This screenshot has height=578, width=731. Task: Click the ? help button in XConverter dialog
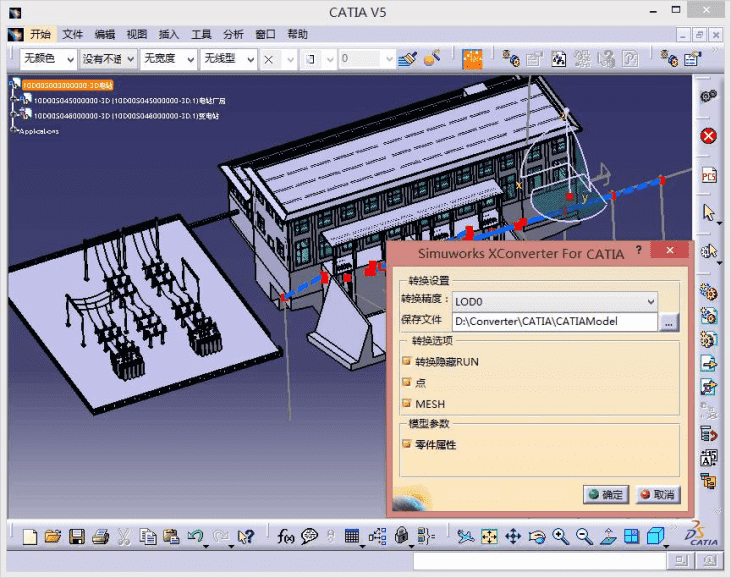pyautogui.click(x=639, y=250)
